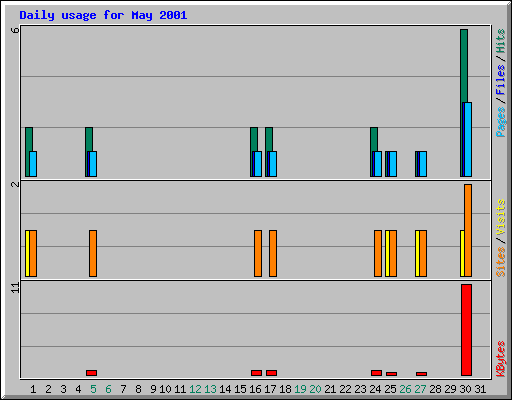Click the y-axis value 2

tap(15, 184)
